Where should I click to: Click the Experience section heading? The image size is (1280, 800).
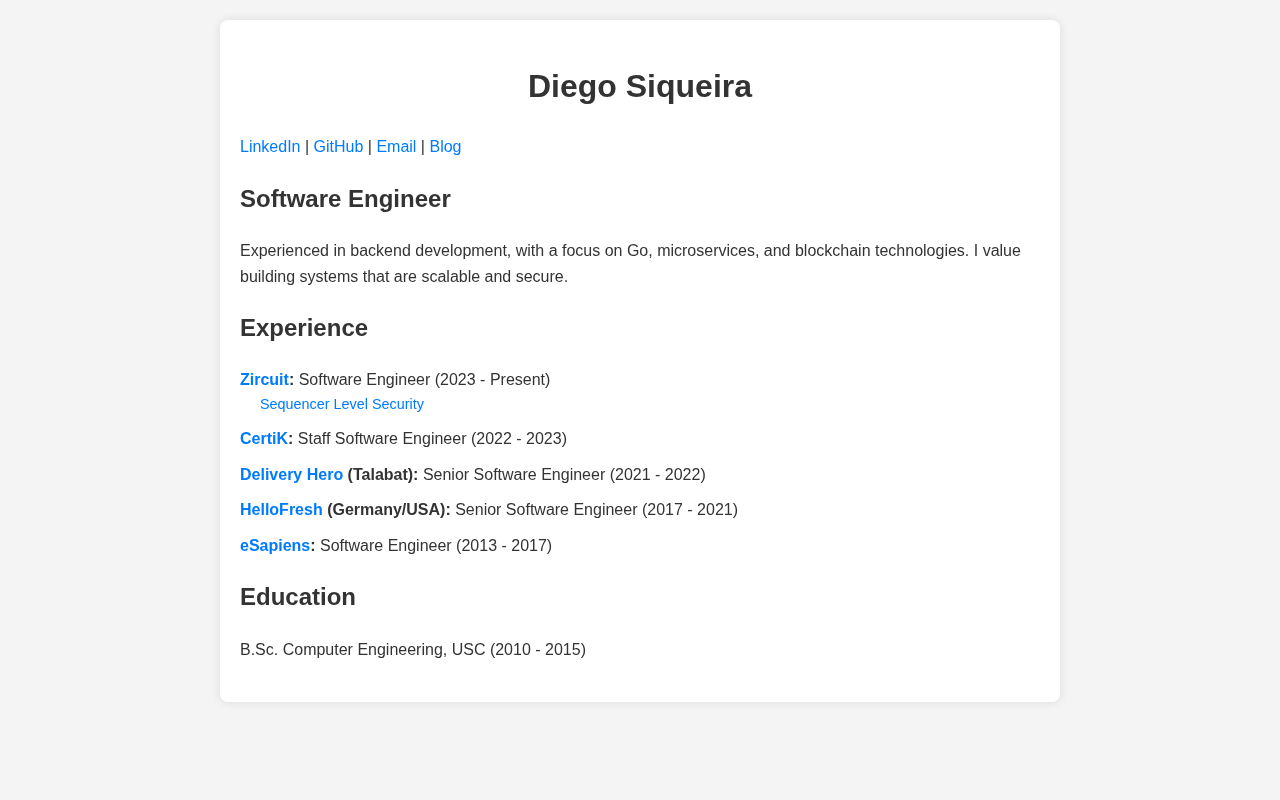point(304,328)
